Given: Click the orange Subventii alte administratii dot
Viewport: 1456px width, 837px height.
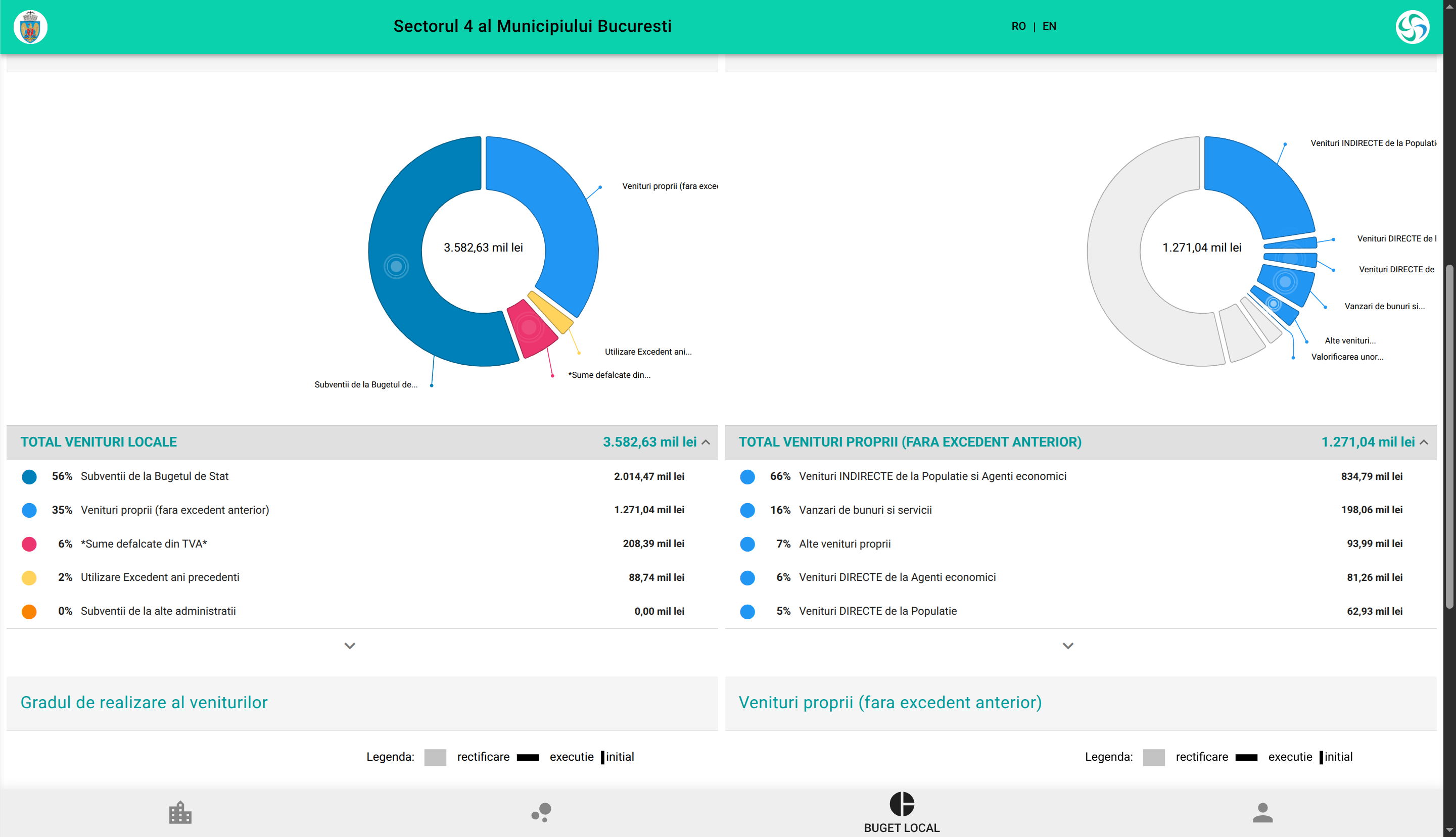Looking at the screenshot, I should click(x=29, y=612).
